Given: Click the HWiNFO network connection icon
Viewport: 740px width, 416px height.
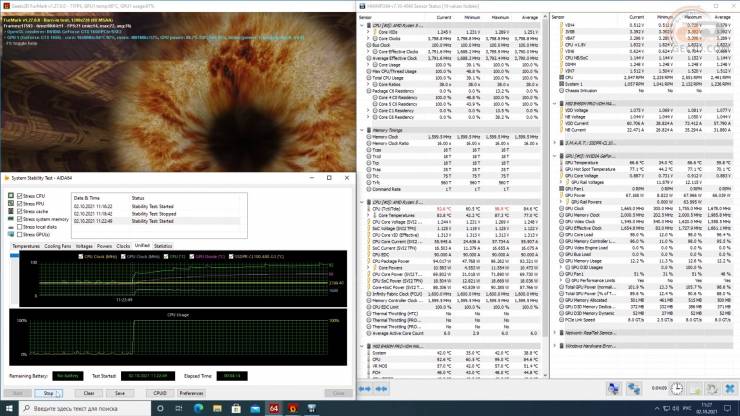Looking at the screenshot, I should coord(633,389).
